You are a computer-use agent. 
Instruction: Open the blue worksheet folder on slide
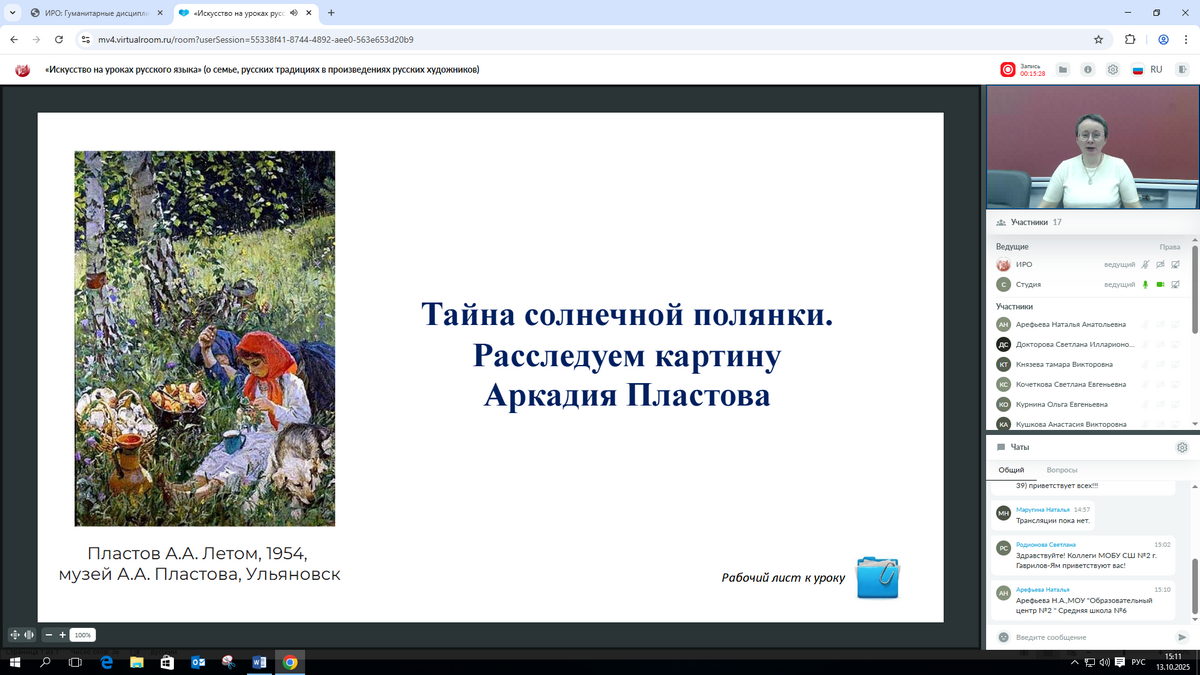(x=878, y=577)
